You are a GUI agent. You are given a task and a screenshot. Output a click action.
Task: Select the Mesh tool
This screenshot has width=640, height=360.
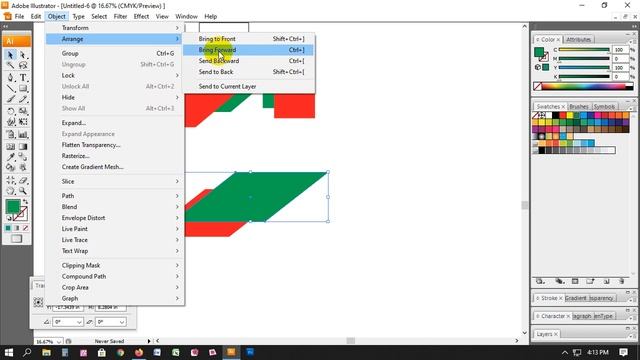[x=11, y=146]
